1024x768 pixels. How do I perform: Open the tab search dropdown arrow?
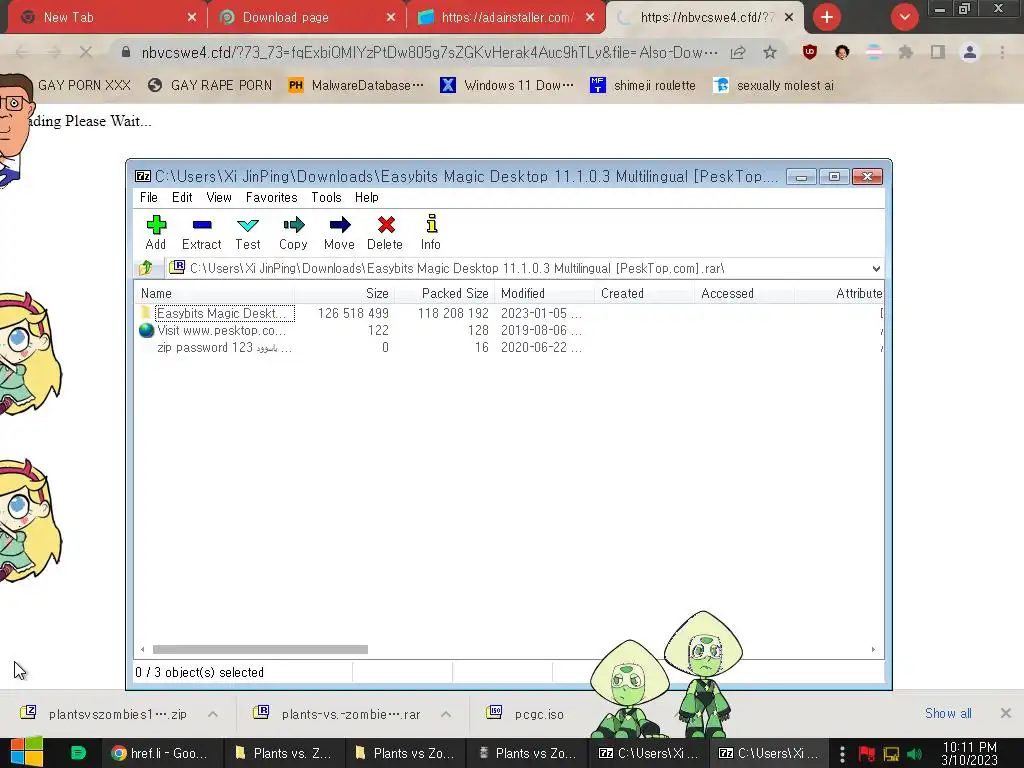click(x=904, y=17)
